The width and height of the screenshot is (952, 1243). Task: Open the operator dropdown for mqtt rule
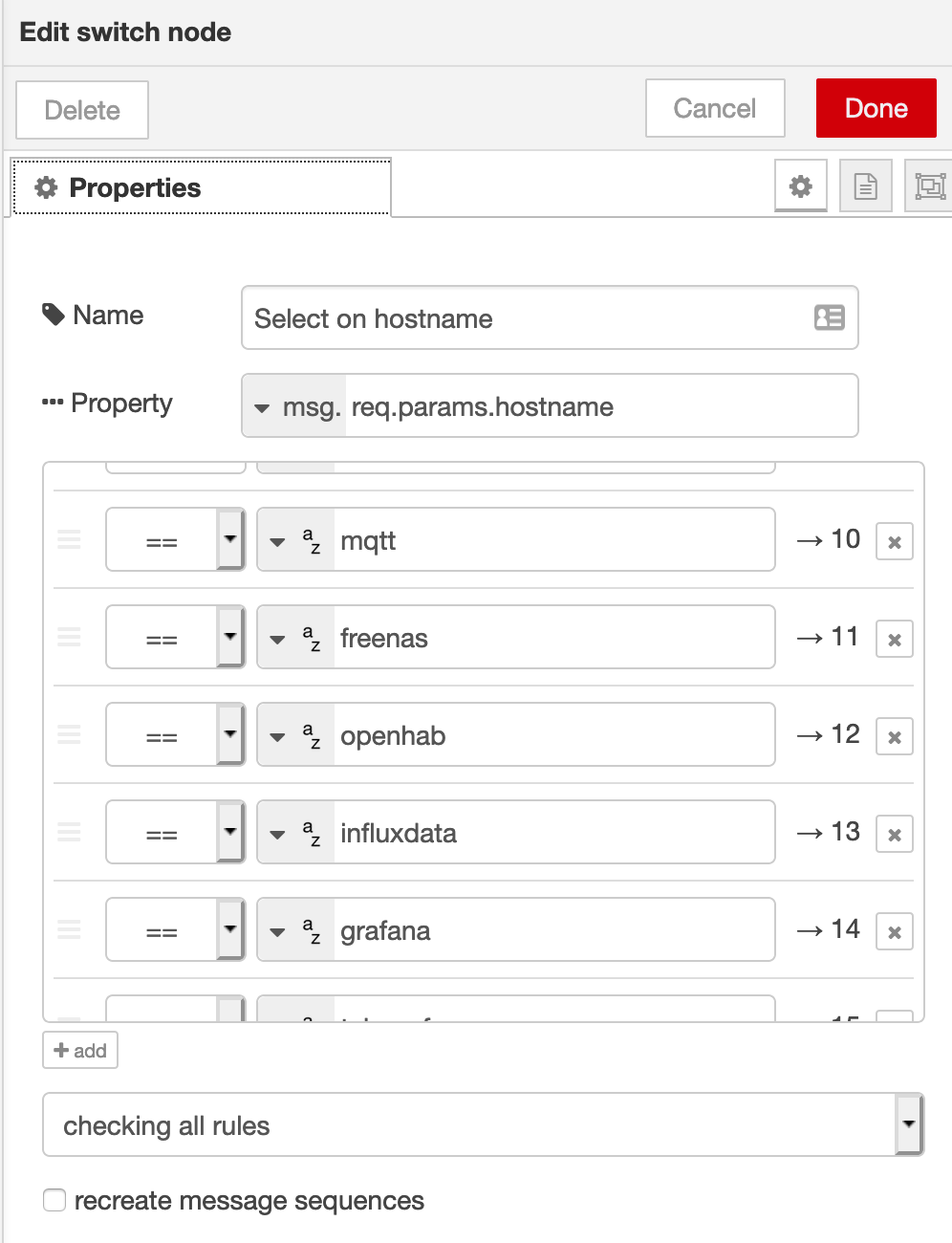tap(176, 540)
